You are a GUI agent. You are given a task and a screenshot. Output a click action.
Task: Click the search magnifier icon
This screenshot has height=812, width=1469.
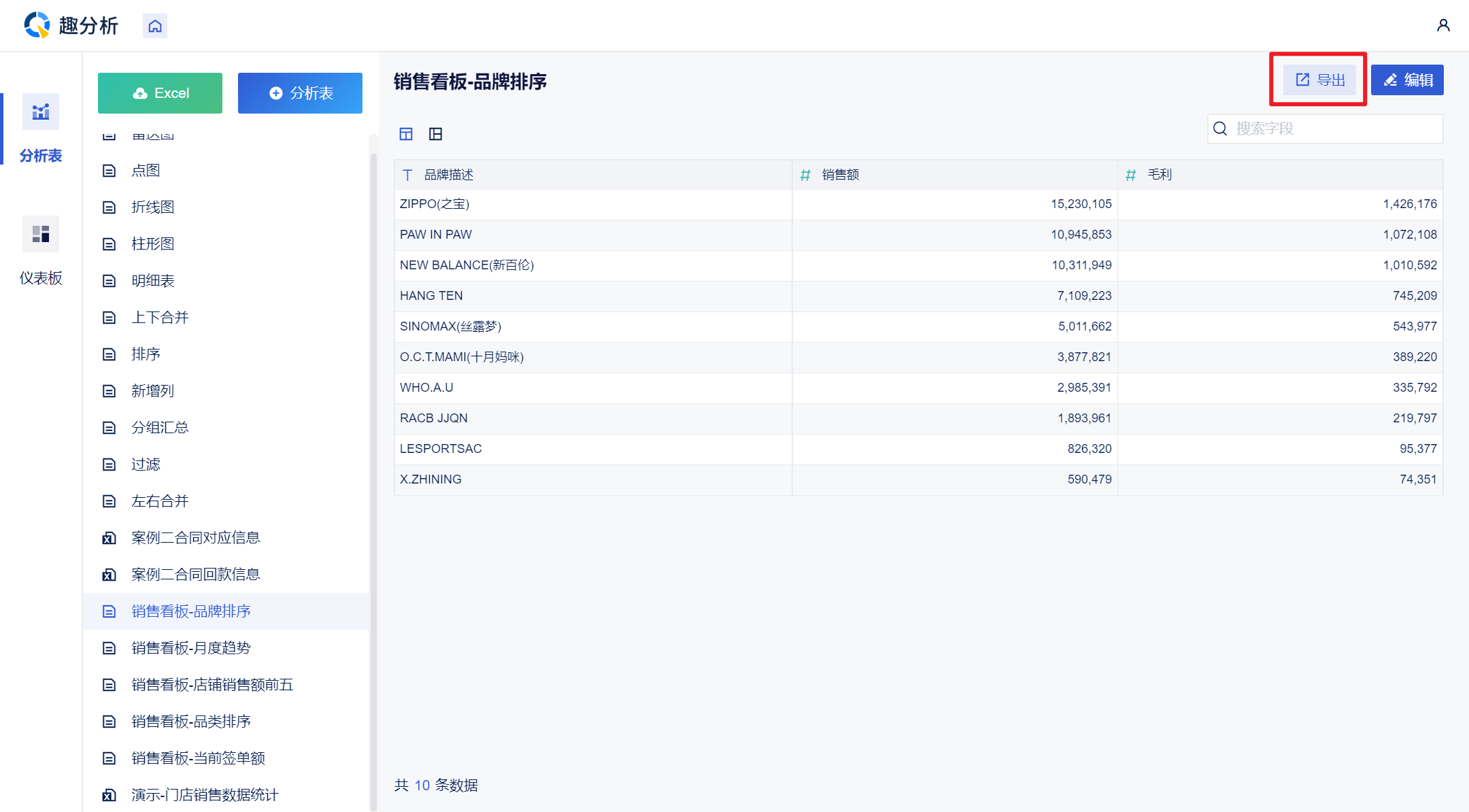(1220, 129)
